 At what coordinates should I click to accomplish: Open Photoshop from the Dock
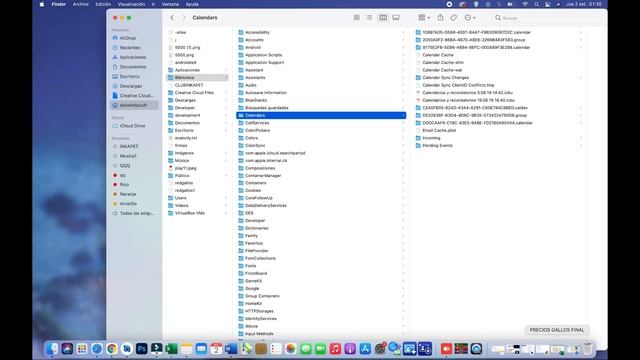[x=141, y=349]
